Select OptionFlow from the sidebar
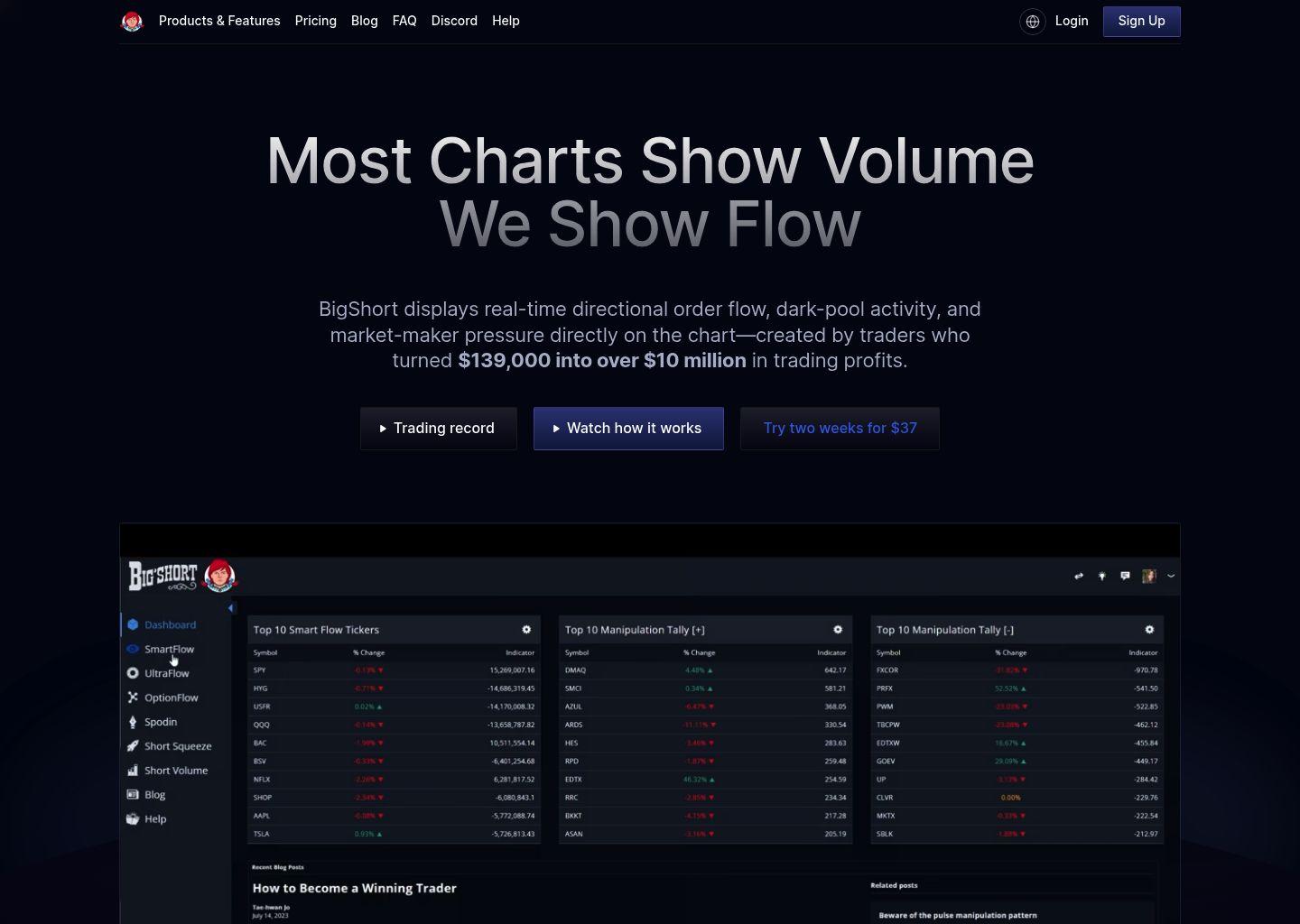This screenshot has height=924, width=1300. click(171, 698)
